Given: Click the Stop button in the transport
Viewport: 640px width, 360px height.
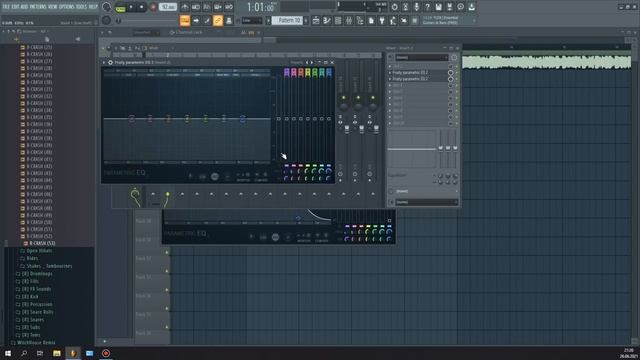Looking at the screenshot, I should [142, 7].
